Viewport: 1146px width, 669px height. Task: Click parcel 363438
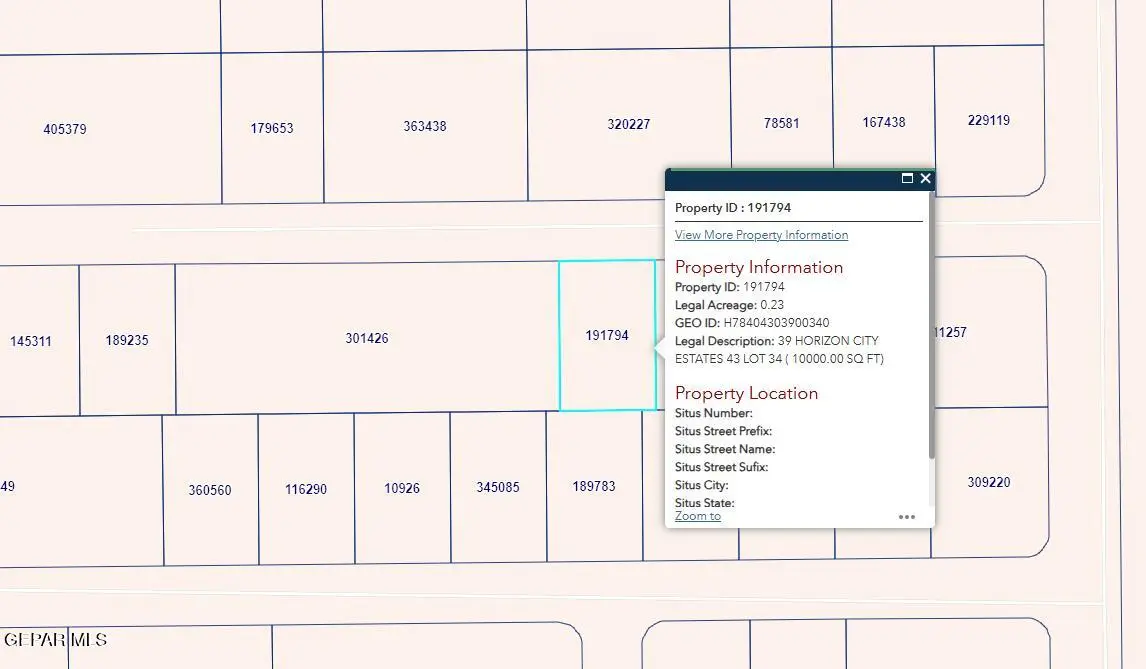423,126
